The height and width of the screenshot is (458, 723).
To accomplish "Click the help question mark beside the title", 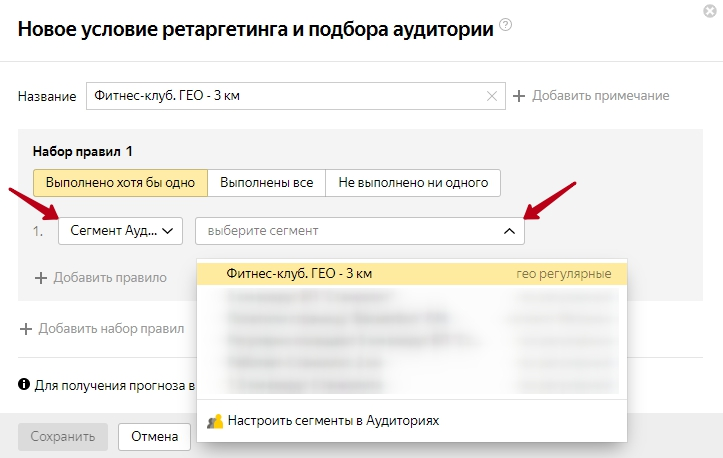I will tap(505, 25).
